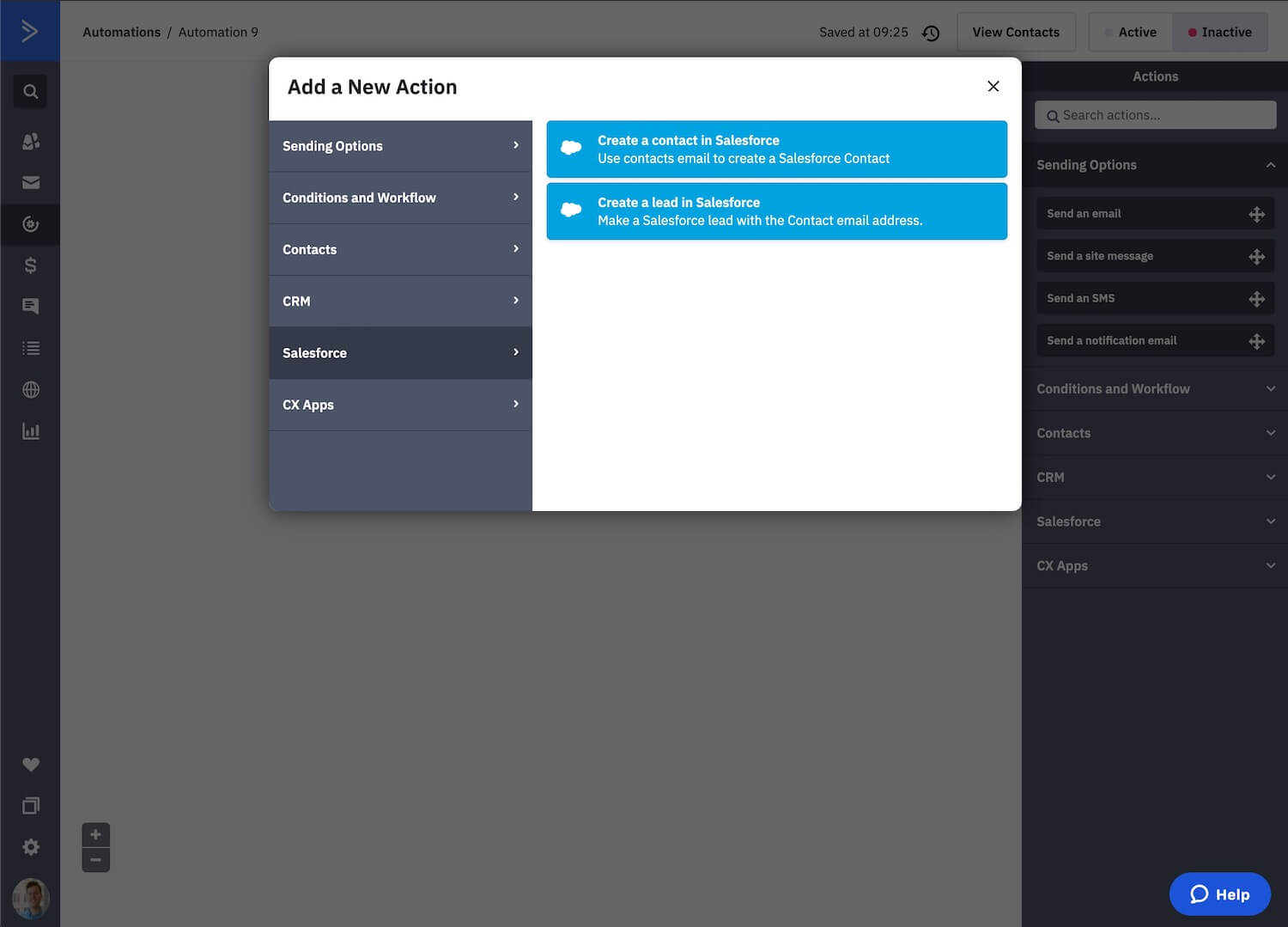Expand Conditions and Workflow in Actions panel
The height and width of the screenshot is (927, 1288).
click(1155, 389)
